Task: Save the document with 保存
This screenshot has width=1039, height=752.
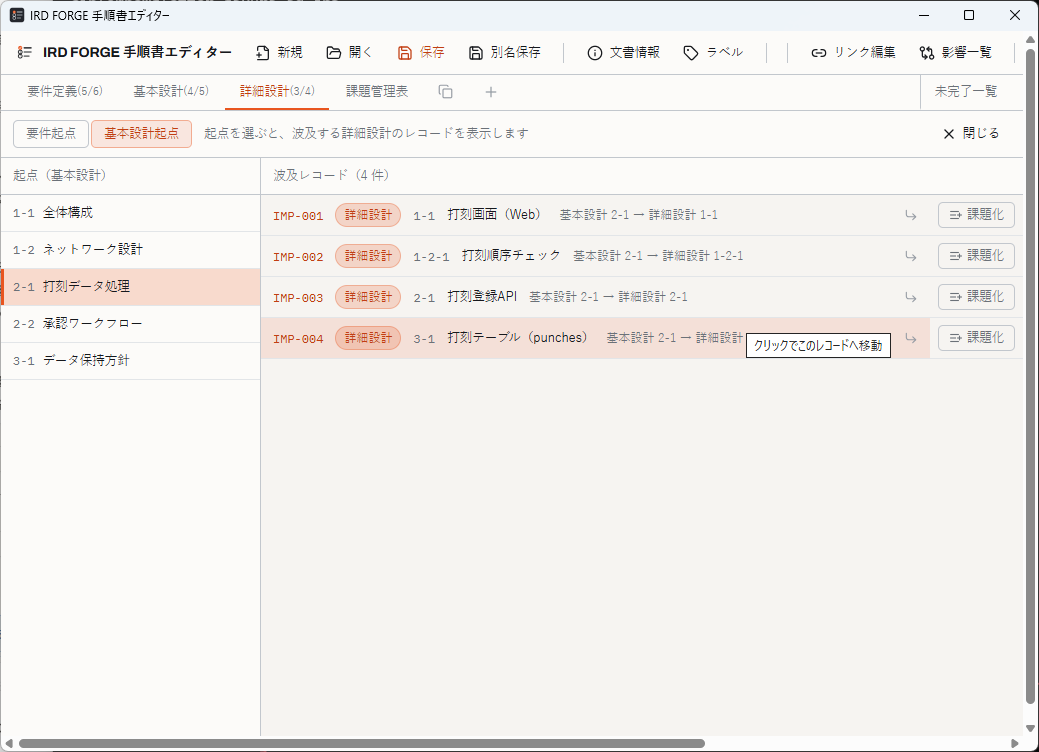Action: [421, 52]
